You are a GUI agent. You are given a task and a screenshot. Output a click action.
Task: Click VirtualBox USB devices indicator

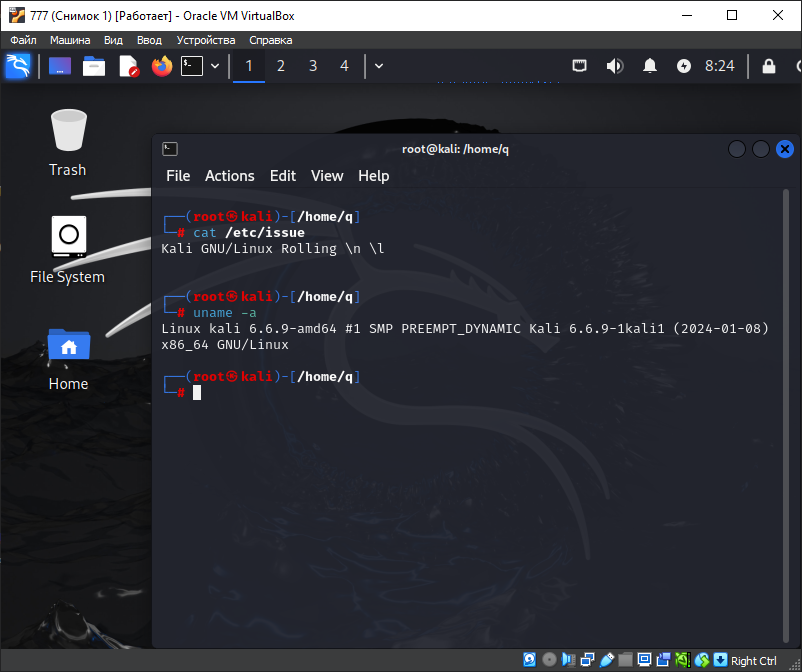coord(607,660)
